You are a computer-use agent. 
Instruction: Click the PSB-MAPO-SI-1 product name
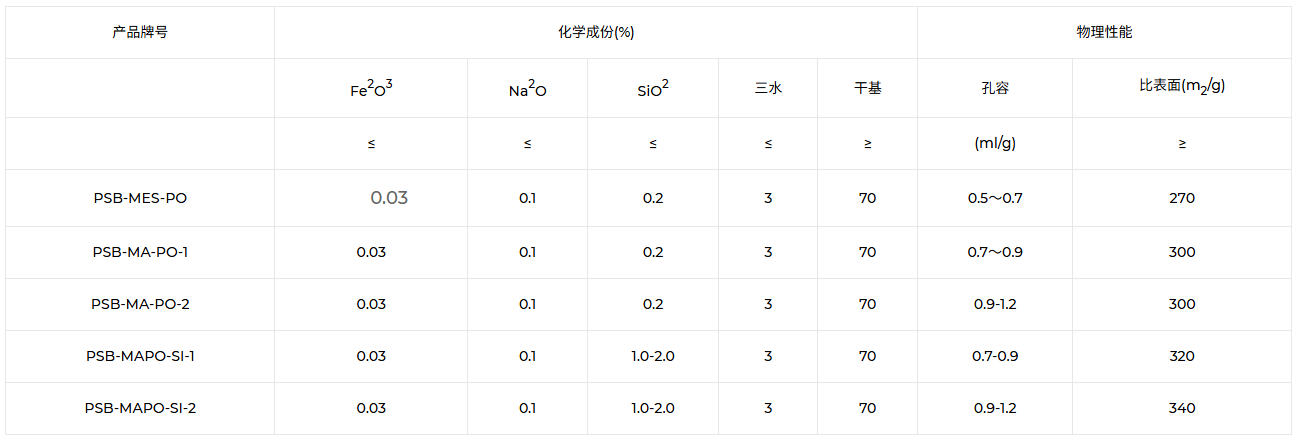pyautogui.click(x=140, y=356)
